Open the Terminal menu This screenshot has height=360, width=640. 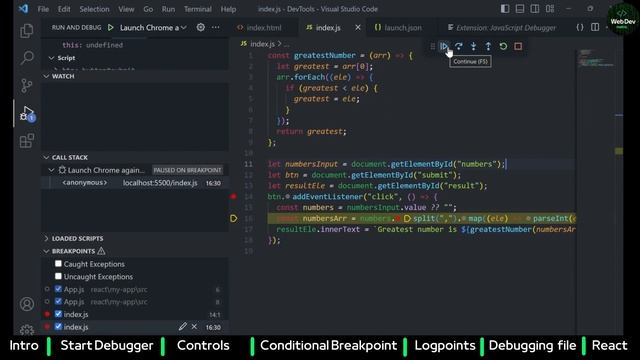tap(198, 9)
